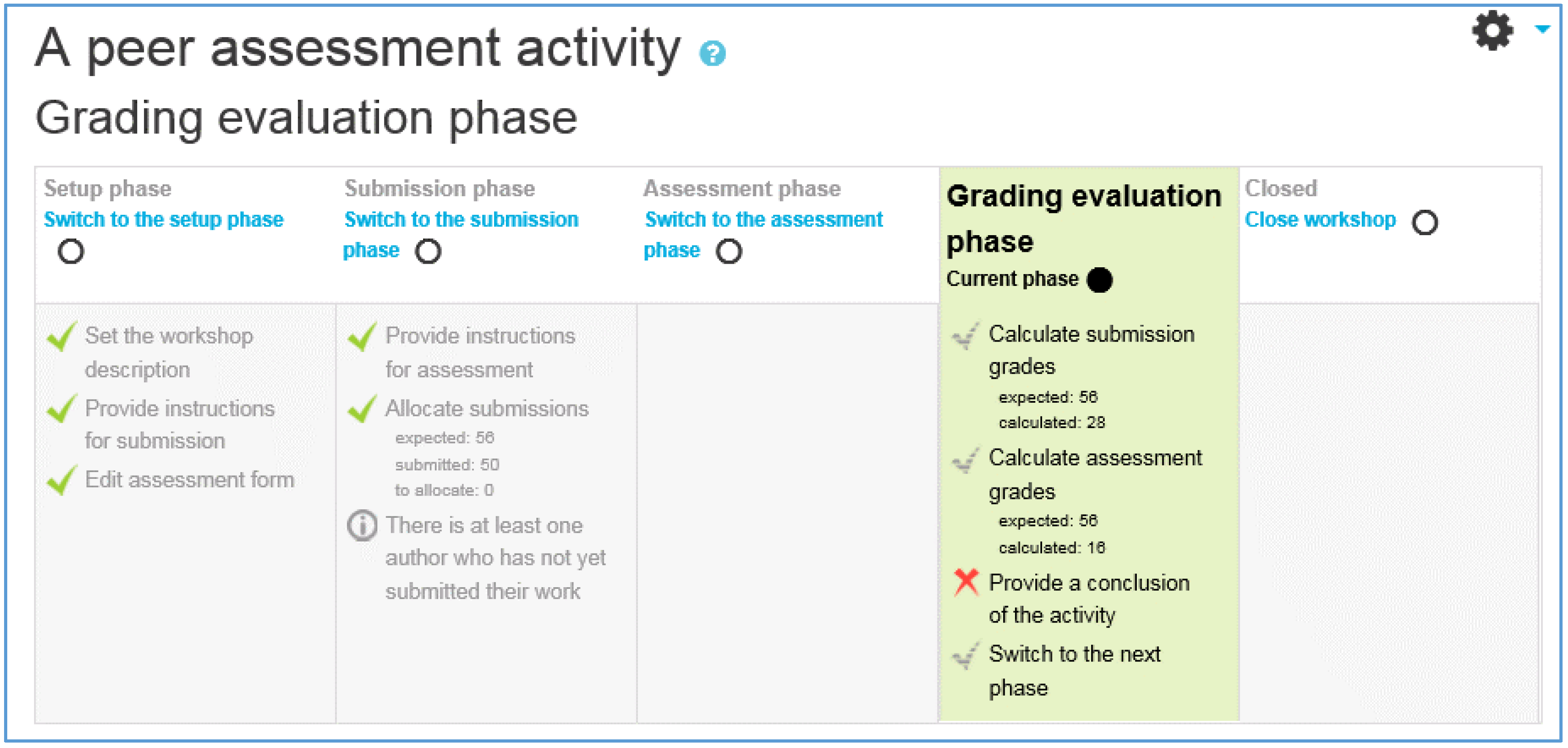Click the blue help question mark icon
Screen dimensions: 1568x748
click(712, 53)
